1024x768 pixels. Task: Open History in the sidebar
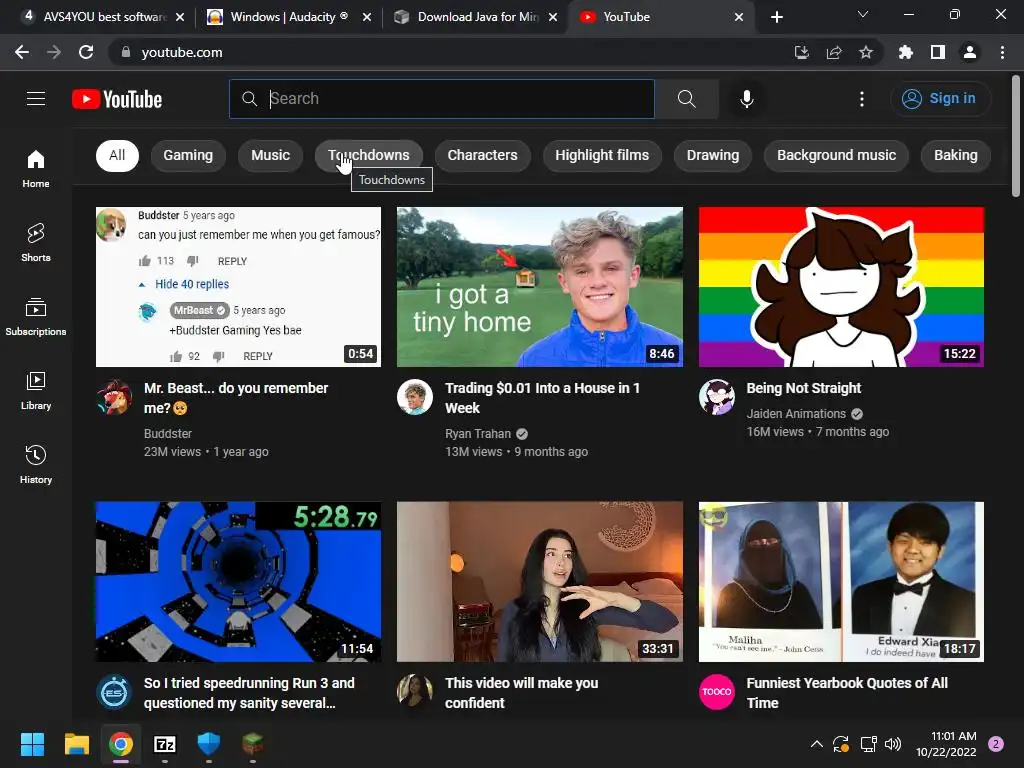(x=36, y=464)
